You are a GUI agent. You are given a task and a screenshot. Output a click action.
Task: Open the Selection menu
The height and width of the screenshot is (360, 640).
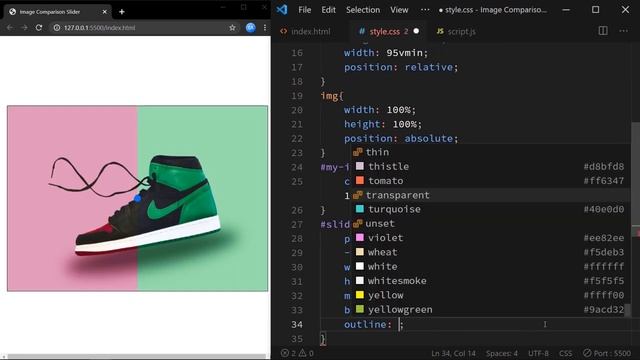[363, 10]
